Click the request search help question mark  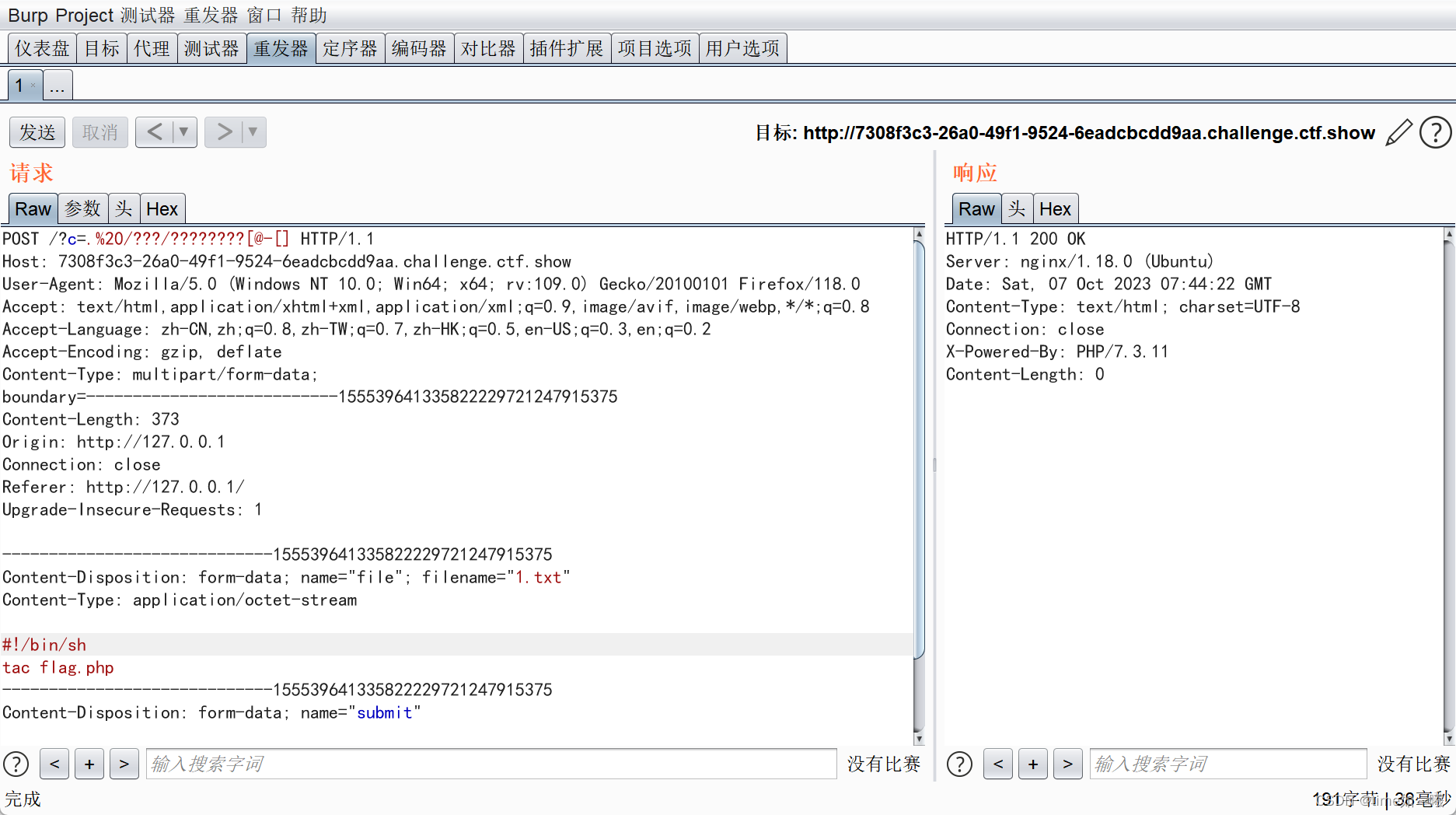[16, 764]
